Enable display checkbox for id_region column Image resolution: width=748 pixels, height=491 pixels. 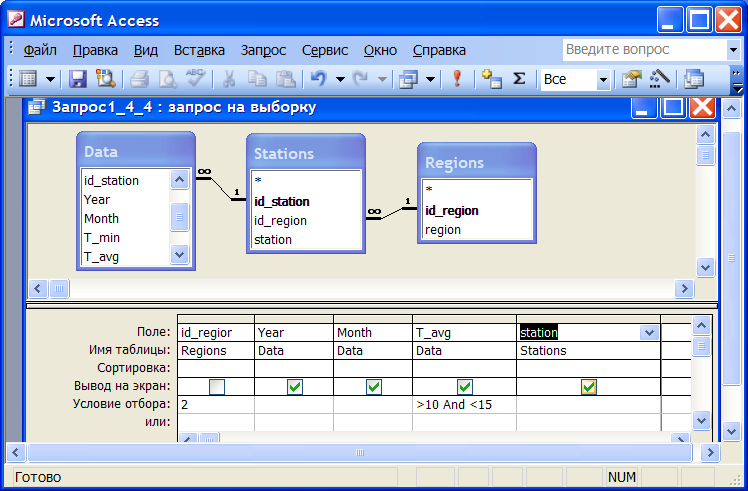tap(217, 387)
